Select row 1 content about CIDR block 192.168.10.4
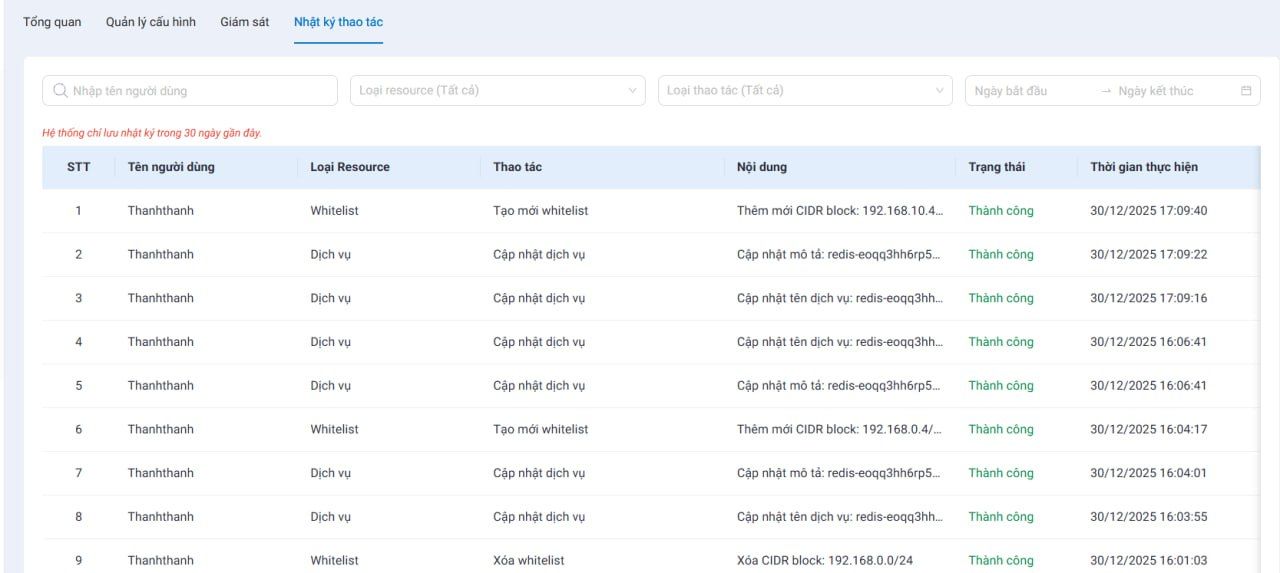 point(840,211)
